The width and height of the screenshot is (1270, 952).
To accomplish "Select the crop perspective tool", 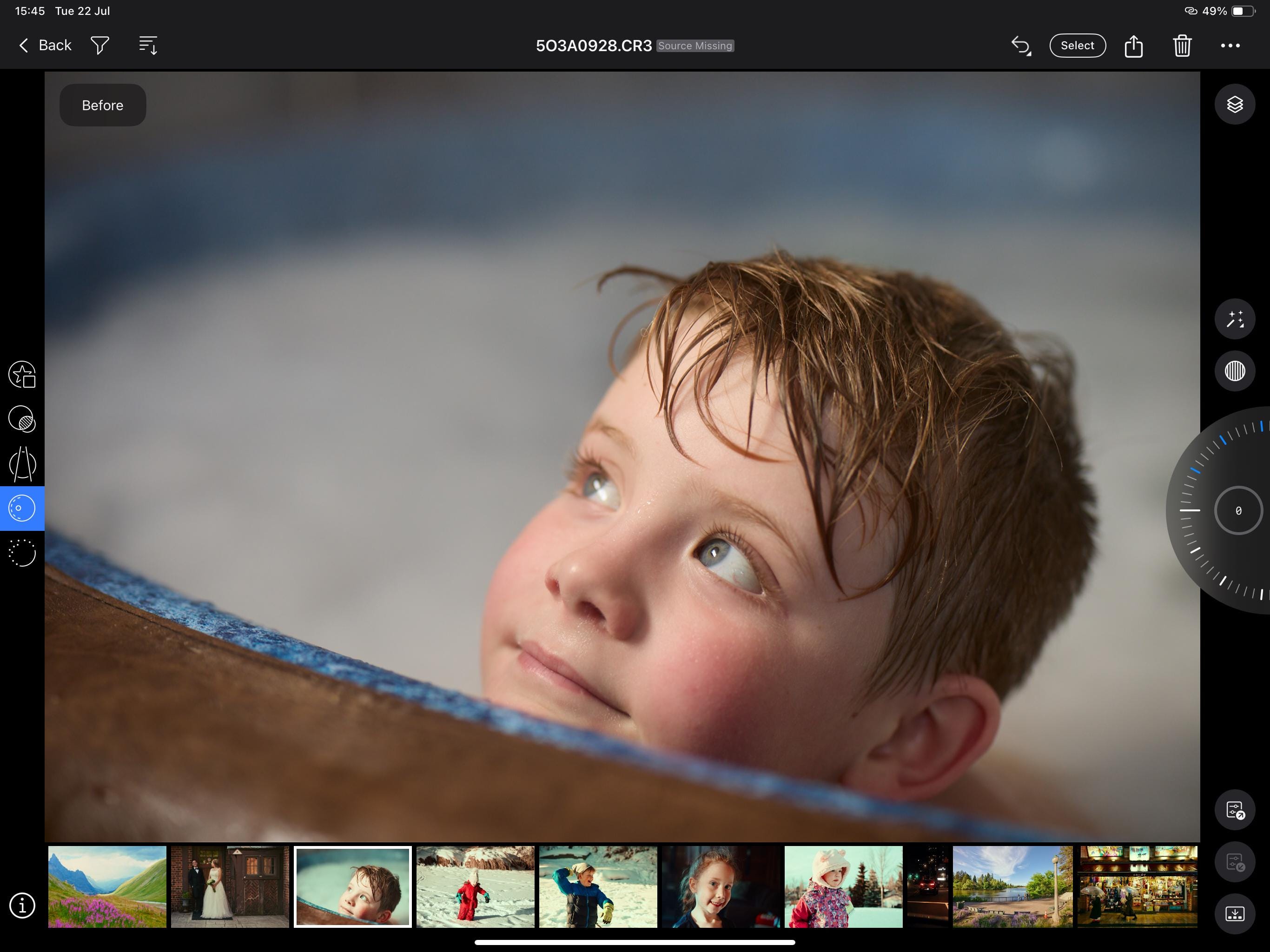I will point(22,464).
